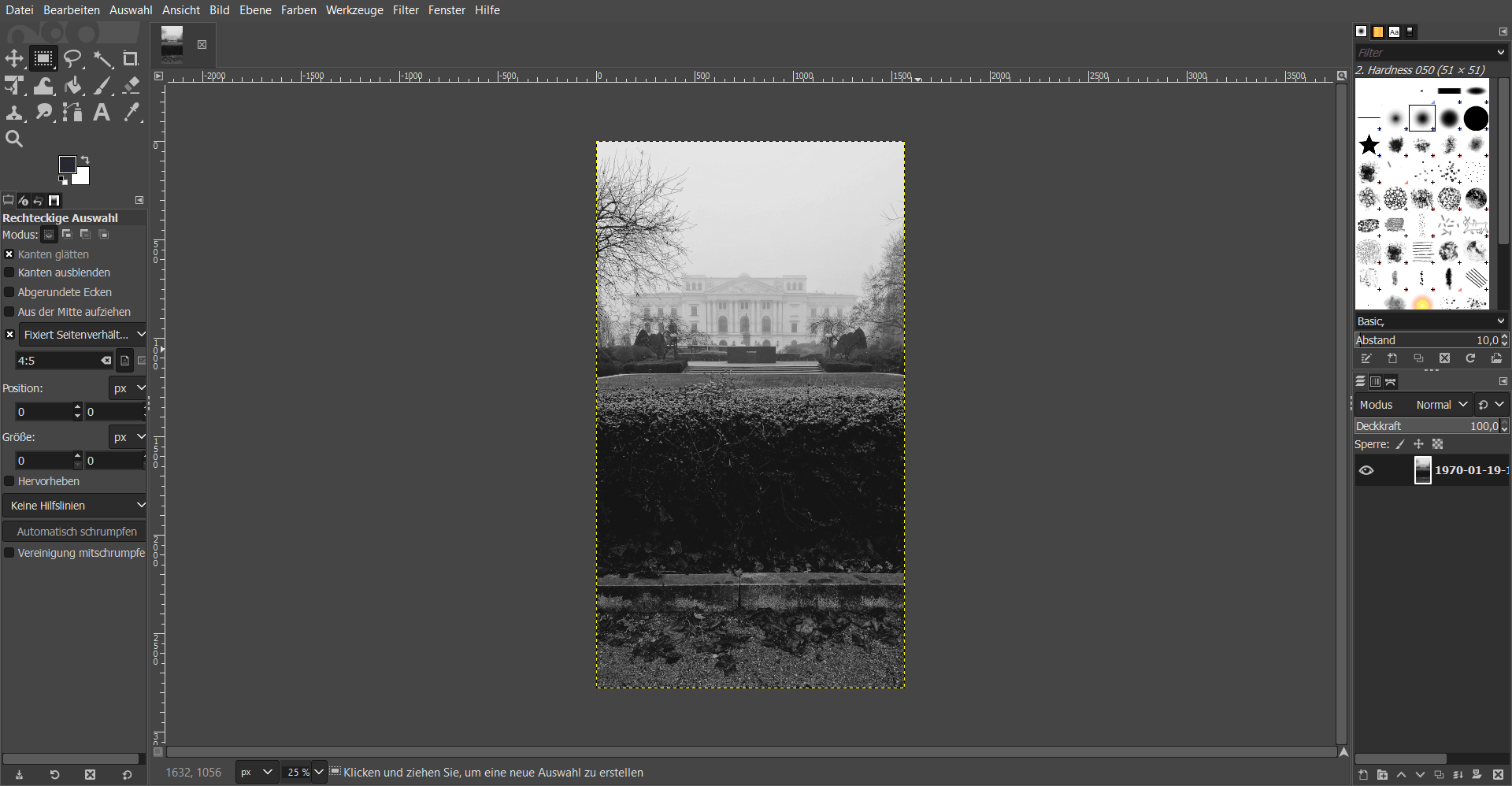Click the 4:5 aspect ratio field
This screenshot has height=786, width=1512.
59,361
